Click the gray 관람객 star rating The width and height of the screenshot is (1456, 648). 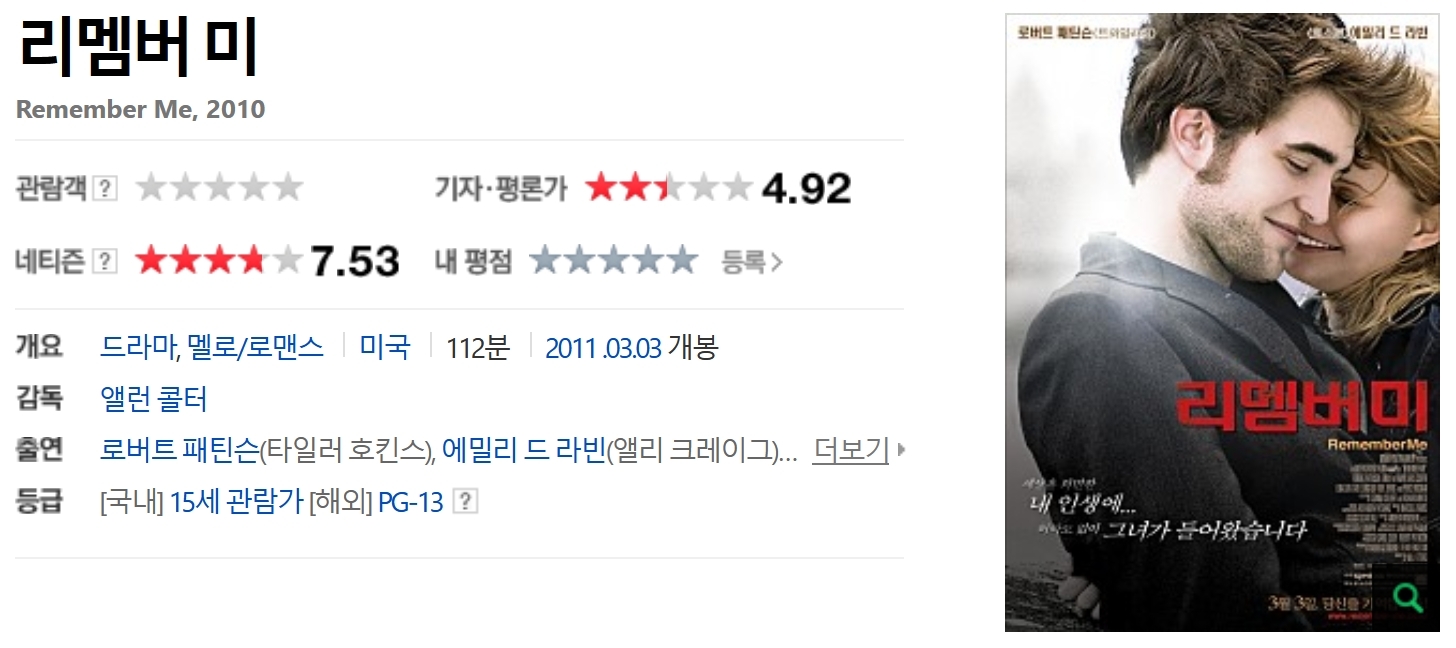coord(219,187)
